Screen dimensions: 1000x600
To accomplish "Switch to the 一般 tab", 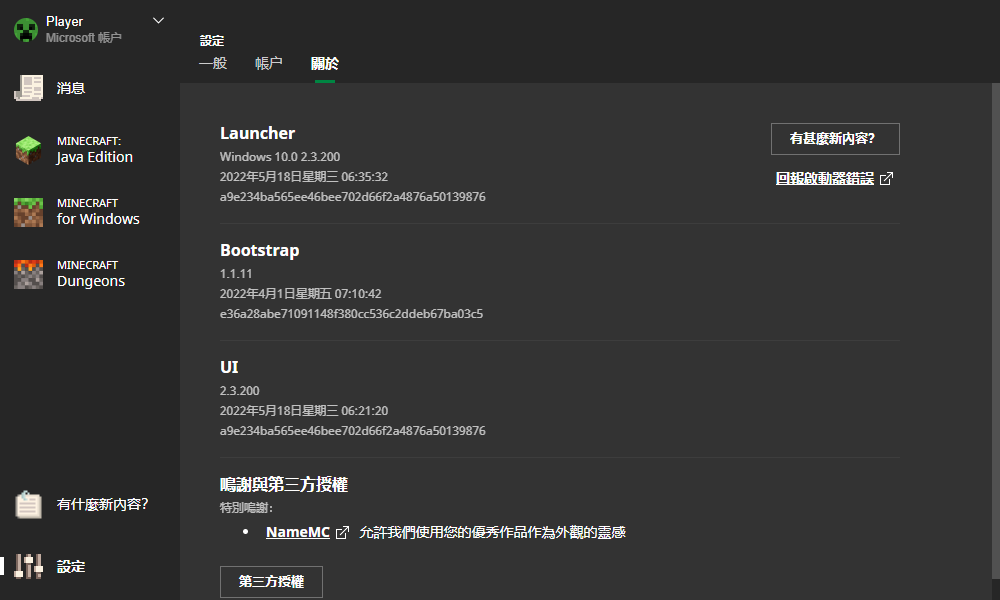I will 213,63.
